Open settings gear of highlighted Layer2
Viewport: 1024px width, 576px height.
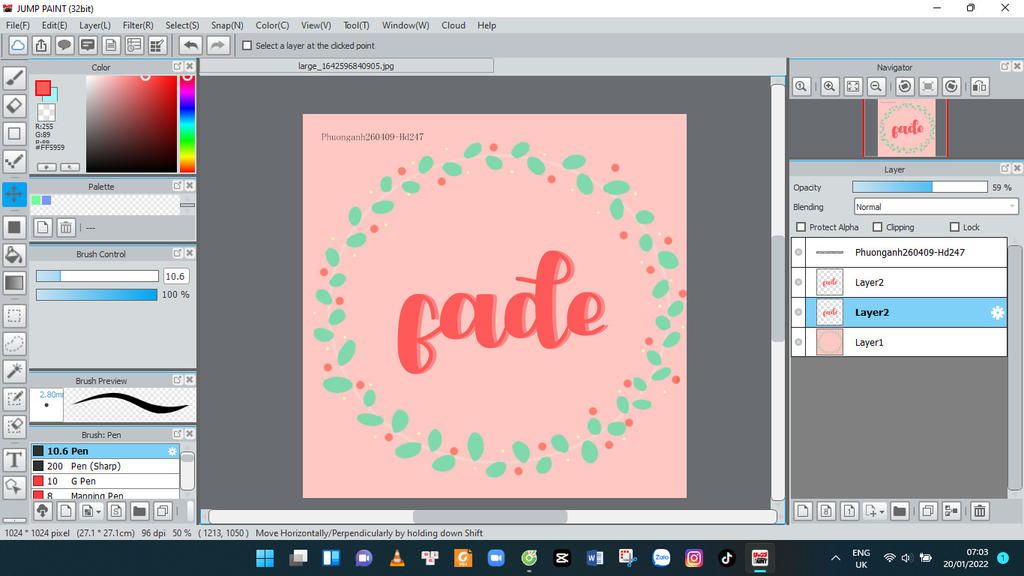click(997, 313)
